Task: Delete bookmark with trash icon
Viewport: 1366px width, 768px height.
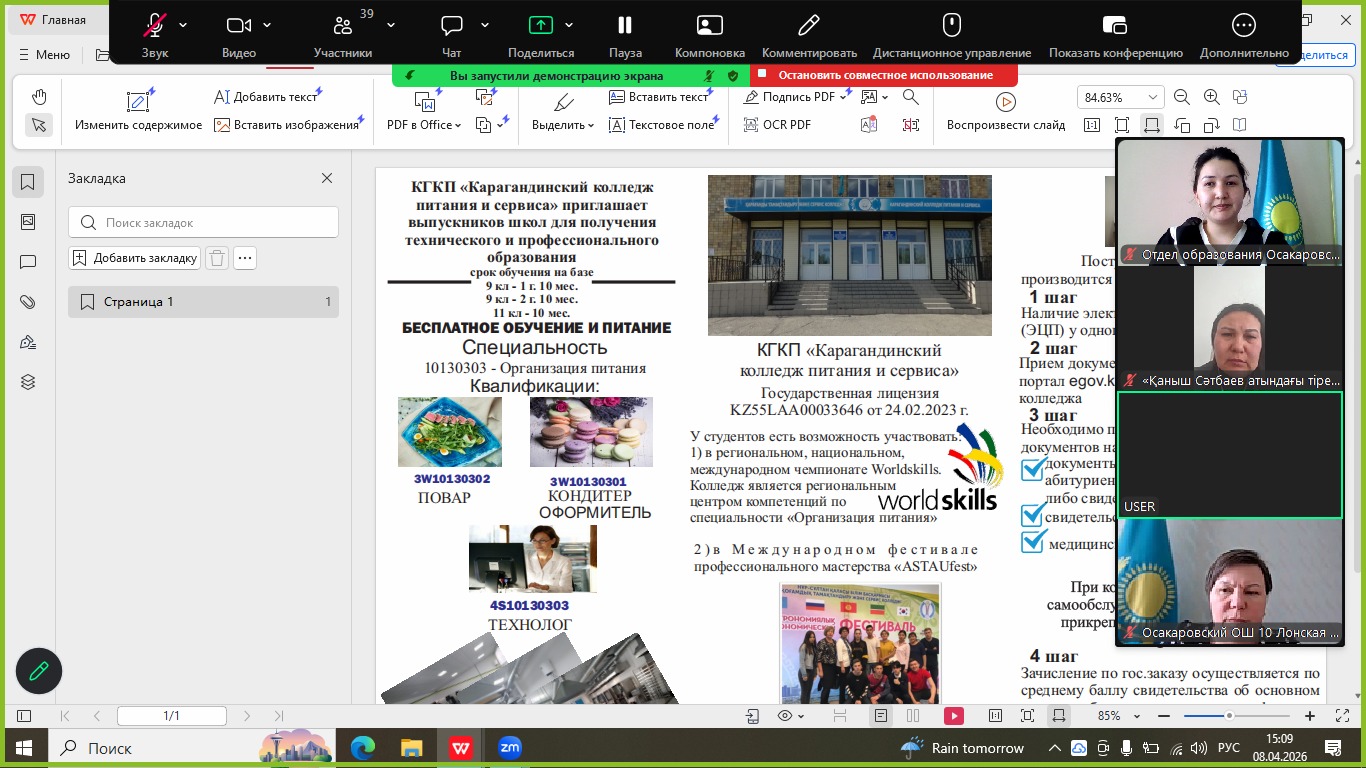Action: click(217, 258)
